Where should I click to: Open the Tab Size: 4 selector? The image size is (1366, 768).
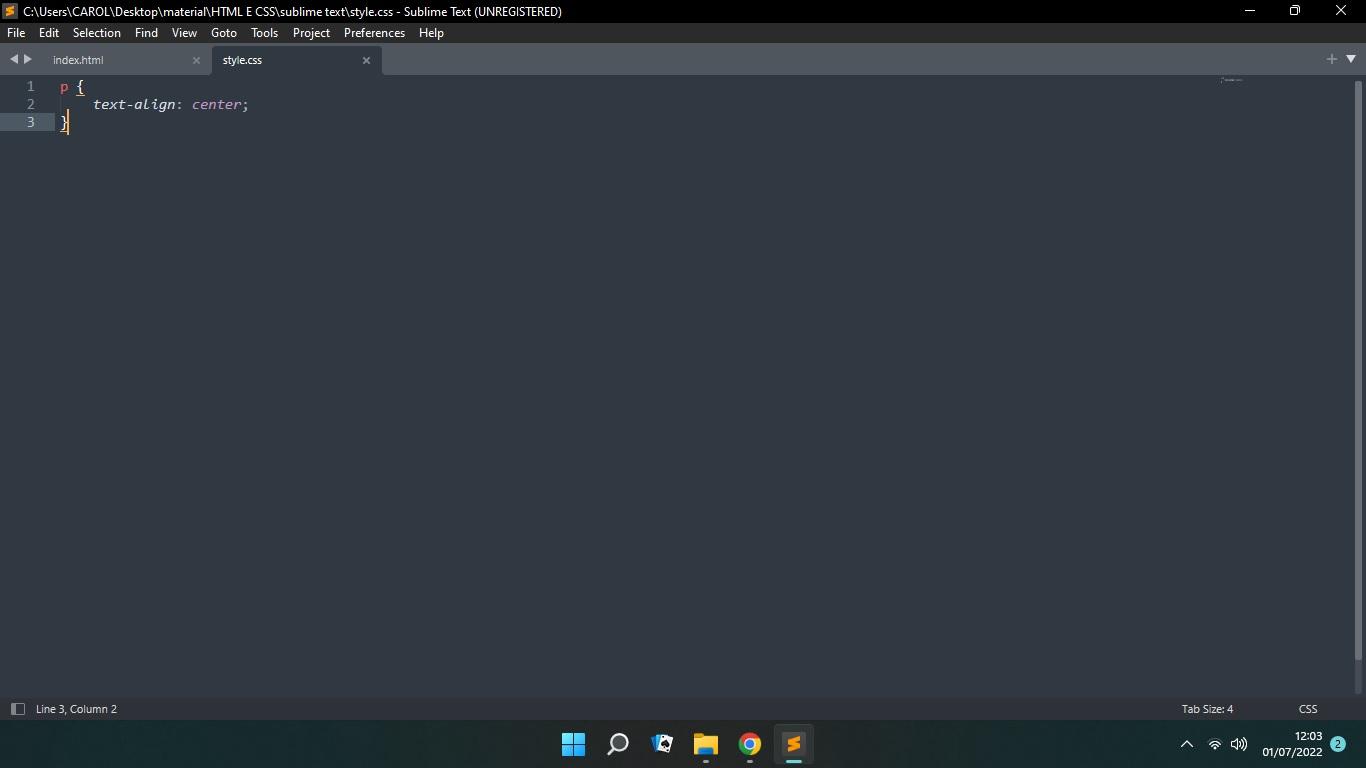pyautogui.click(x=1207, y=709)
